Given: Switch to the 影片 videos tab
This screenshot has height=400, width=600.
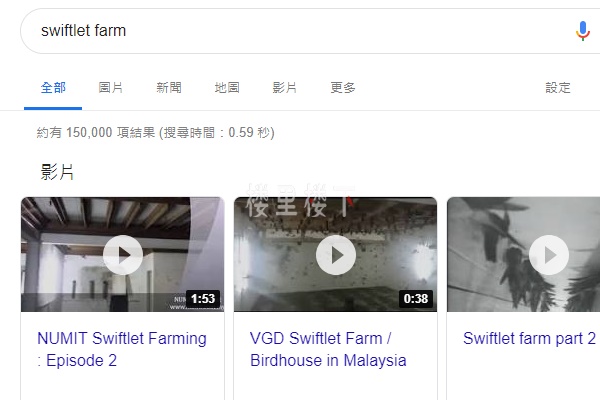Looking at the screenshot, I should pos(284,88).
